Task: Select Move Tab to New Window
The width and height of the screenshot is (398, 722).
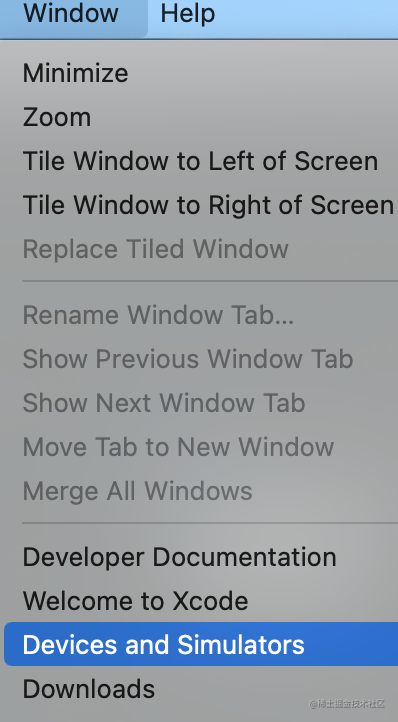Action: 201,447
